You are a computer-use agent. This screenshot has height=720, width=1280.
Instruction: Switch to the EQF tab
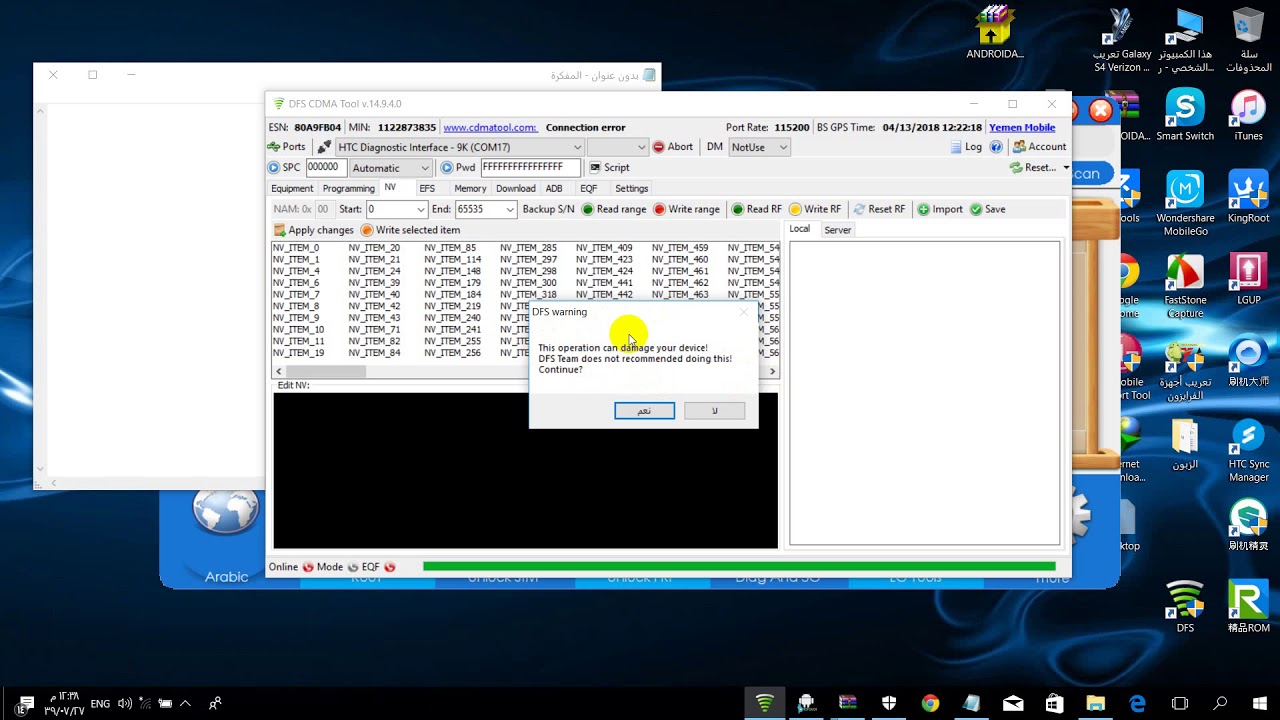pyautogui.click(x=589, y=188)
